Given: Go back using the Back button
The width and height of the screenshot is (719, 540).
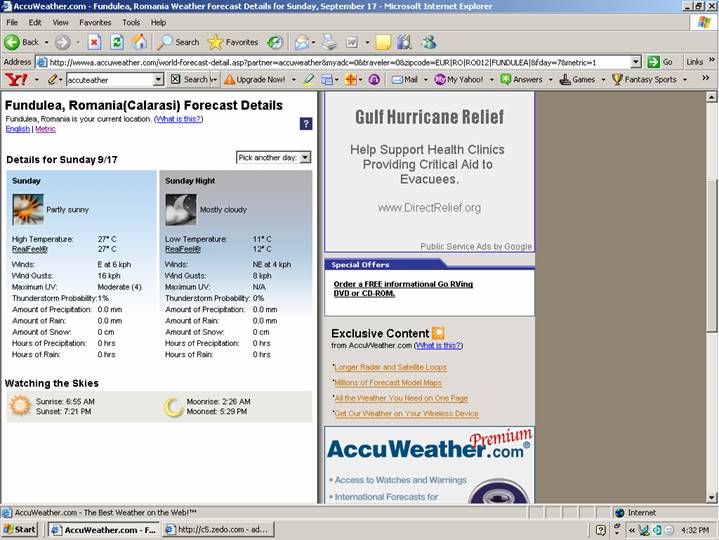Looking at the screenshot, I should tap(22, 42).
